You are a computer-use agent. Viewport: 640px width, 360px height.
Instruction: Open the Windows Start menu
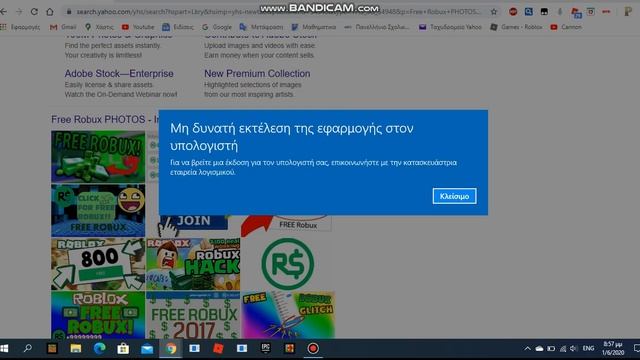pos(4,349)
